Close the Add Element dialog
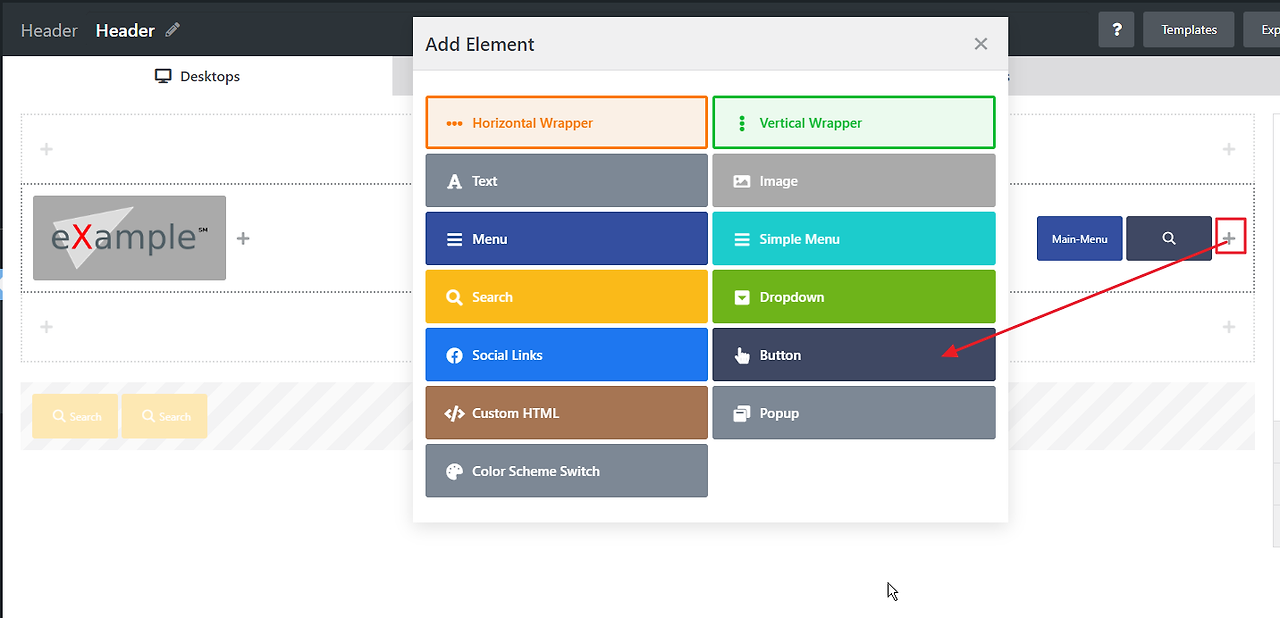Screen dimensions: 1280x618 [x=981, y=44]
